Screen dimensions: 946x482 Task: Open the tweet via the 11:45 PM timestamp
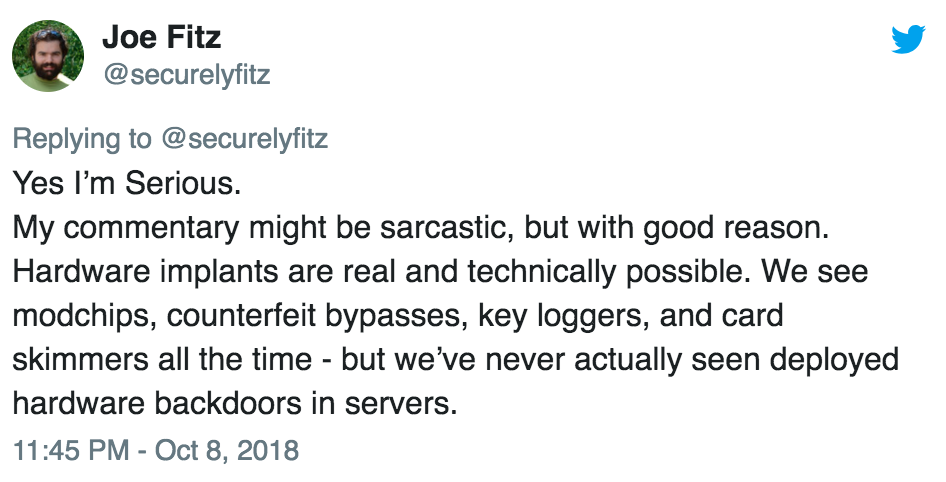tap(71, 450)
